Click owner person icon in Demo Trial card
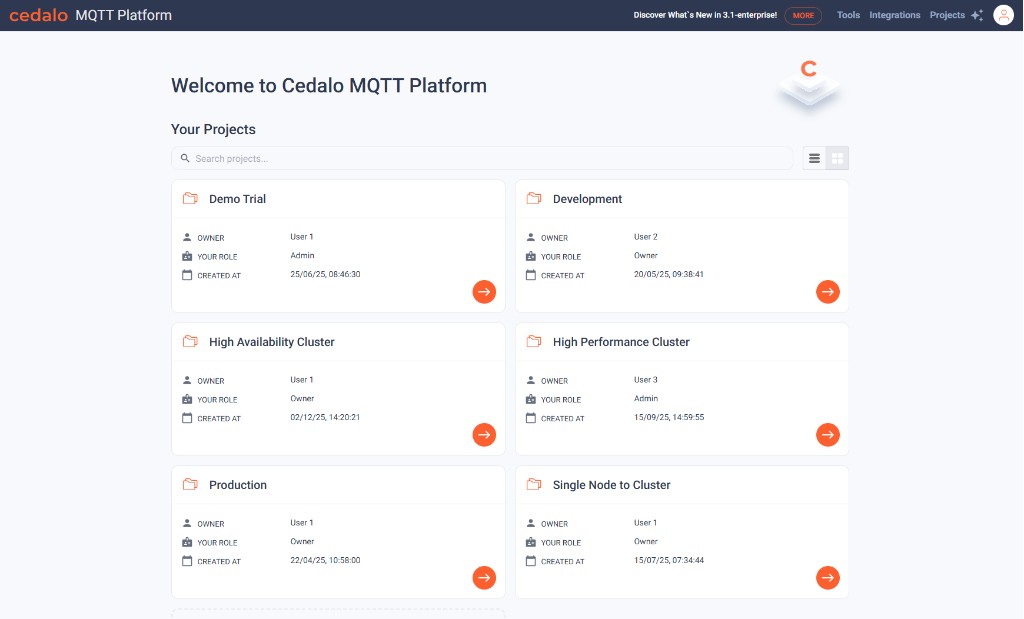This screenshot has height=619, width=1024. point(187,237)
